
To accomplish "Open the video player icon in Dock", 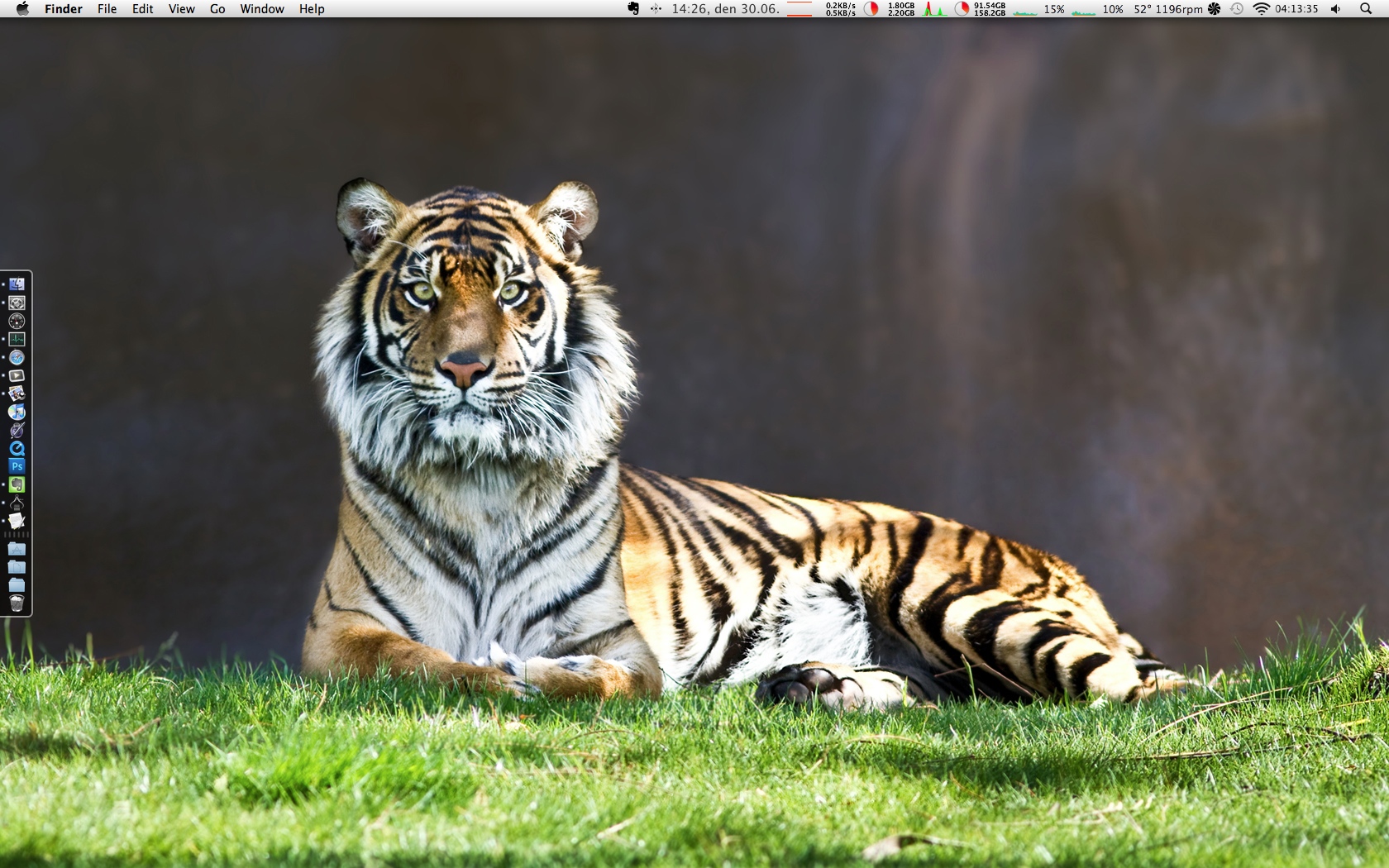I will [x=17, y=375].
